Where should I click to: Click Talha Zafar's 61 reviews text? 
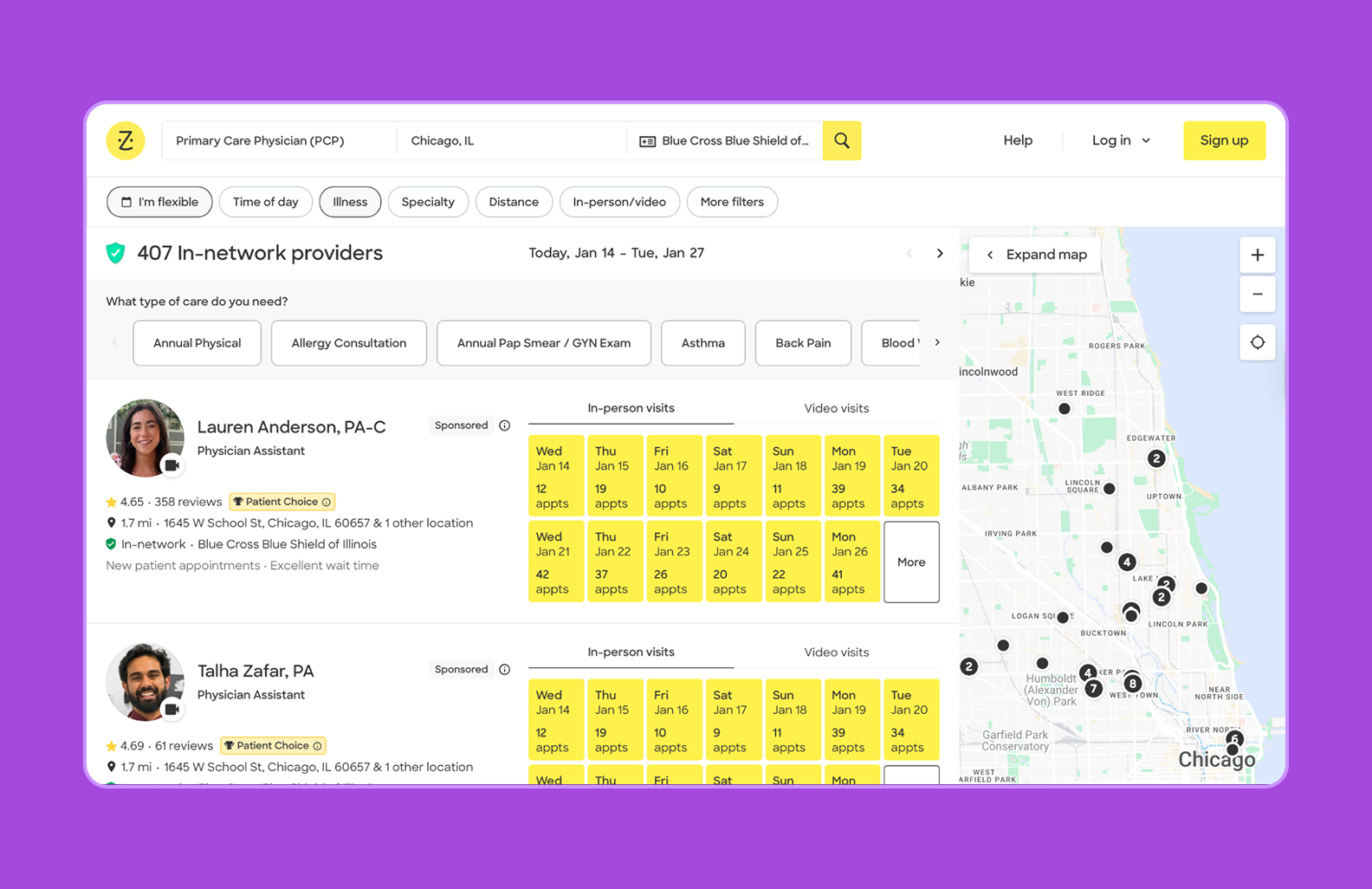[x=184, y=746]
